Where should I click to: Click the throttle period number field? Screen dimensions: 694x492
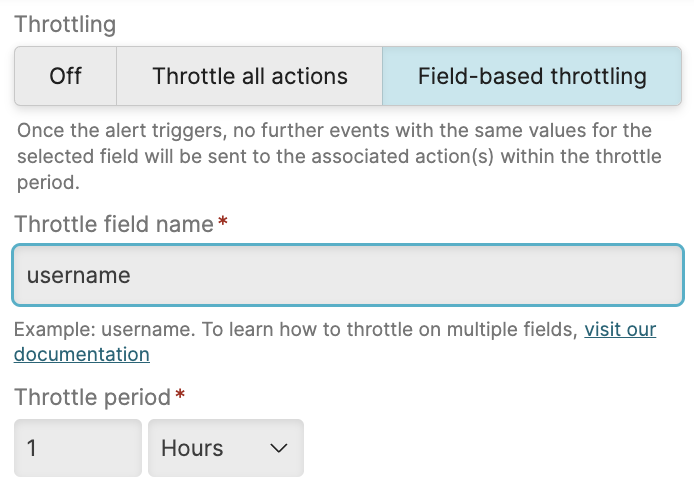click(77, 448)
